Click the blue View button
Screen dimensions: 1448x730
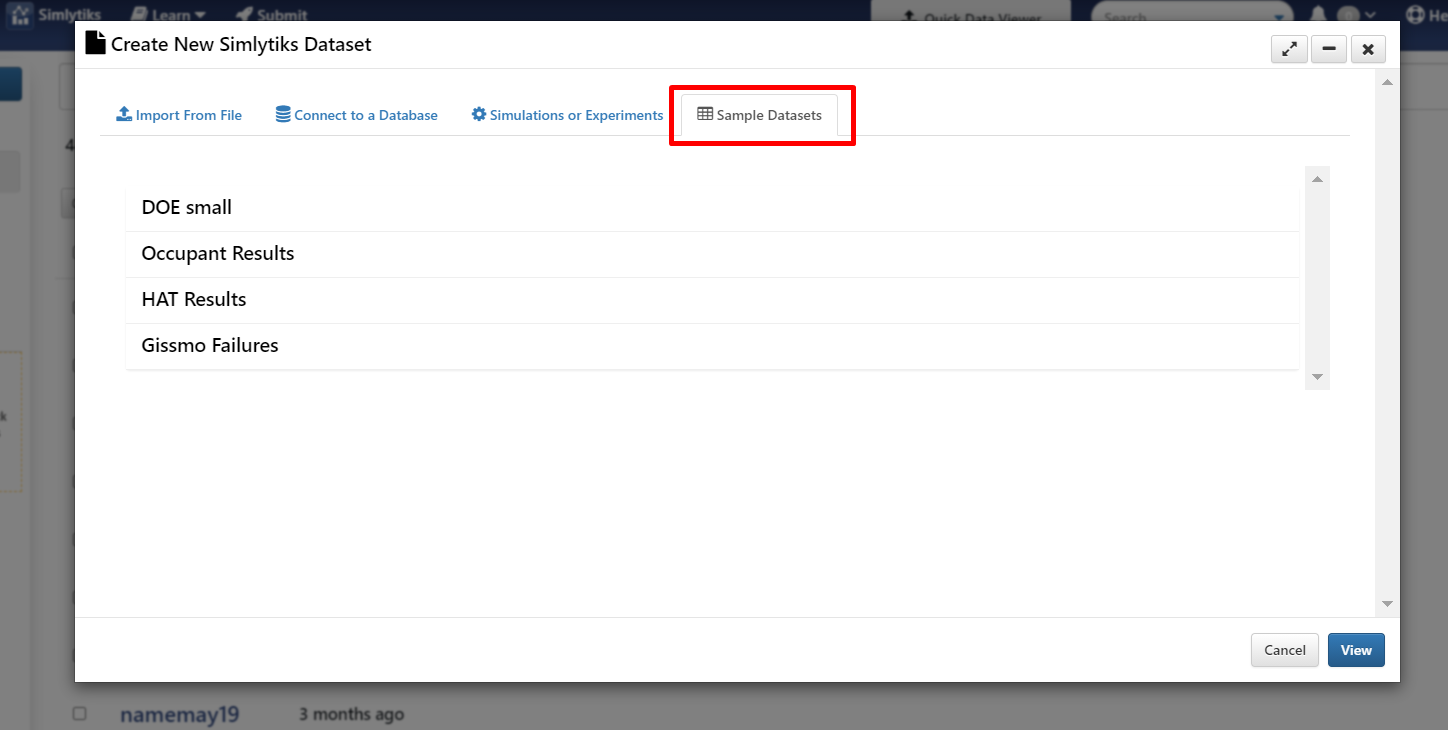1356,650
